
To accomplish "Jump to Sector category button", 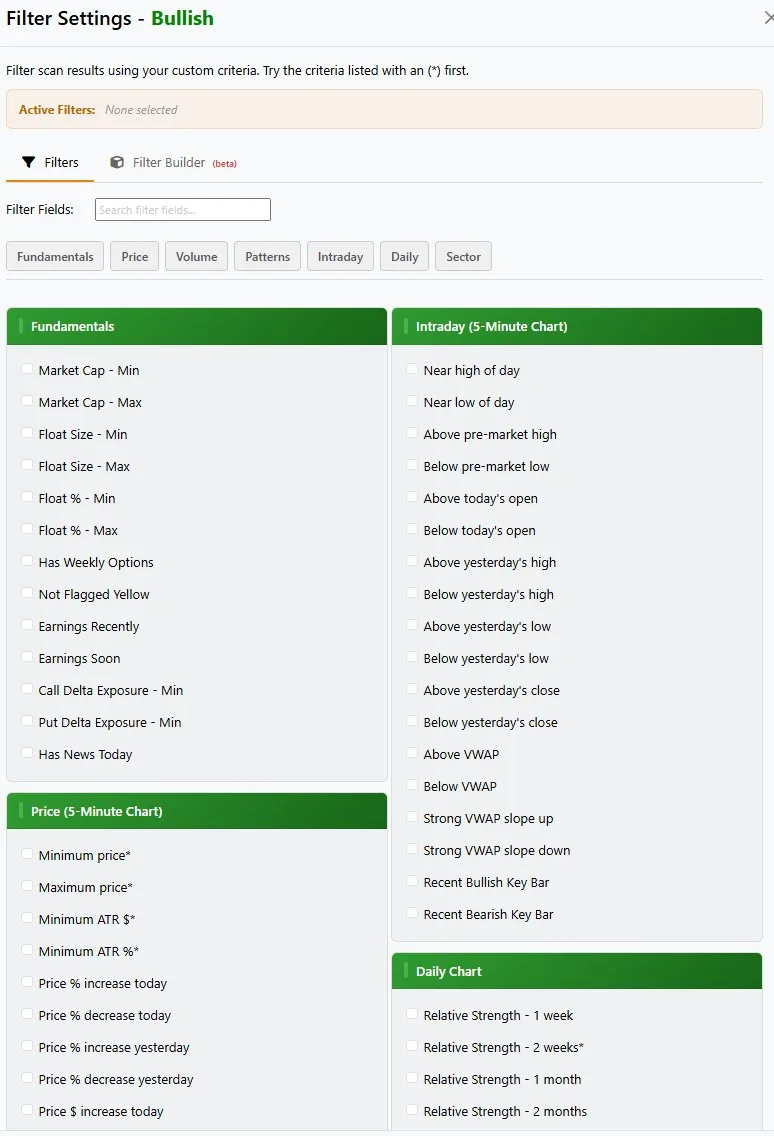I will coord(463,256).
